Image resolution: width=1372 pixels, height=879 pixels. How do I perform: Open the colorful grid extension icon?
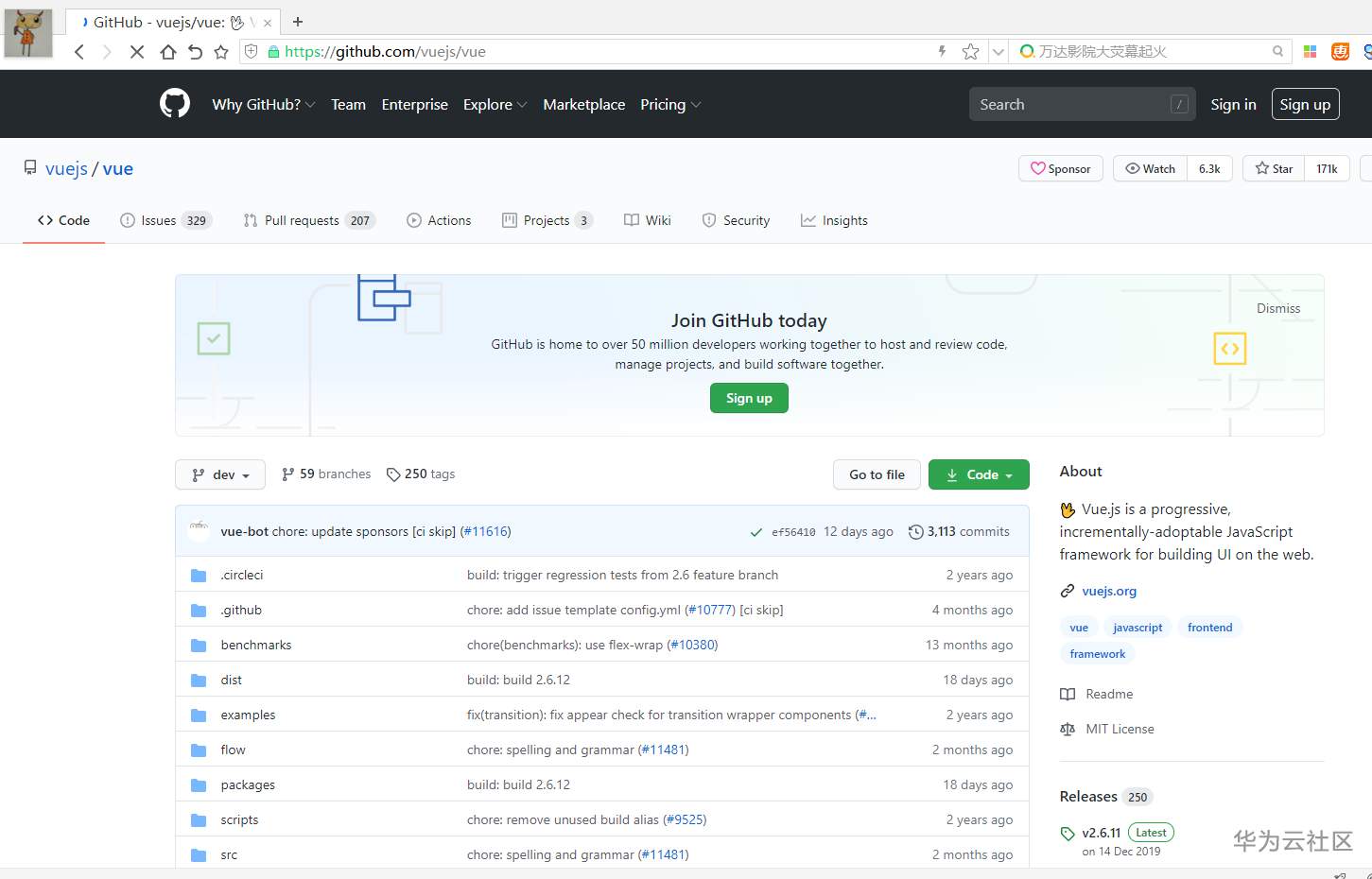pos(1310,52)
